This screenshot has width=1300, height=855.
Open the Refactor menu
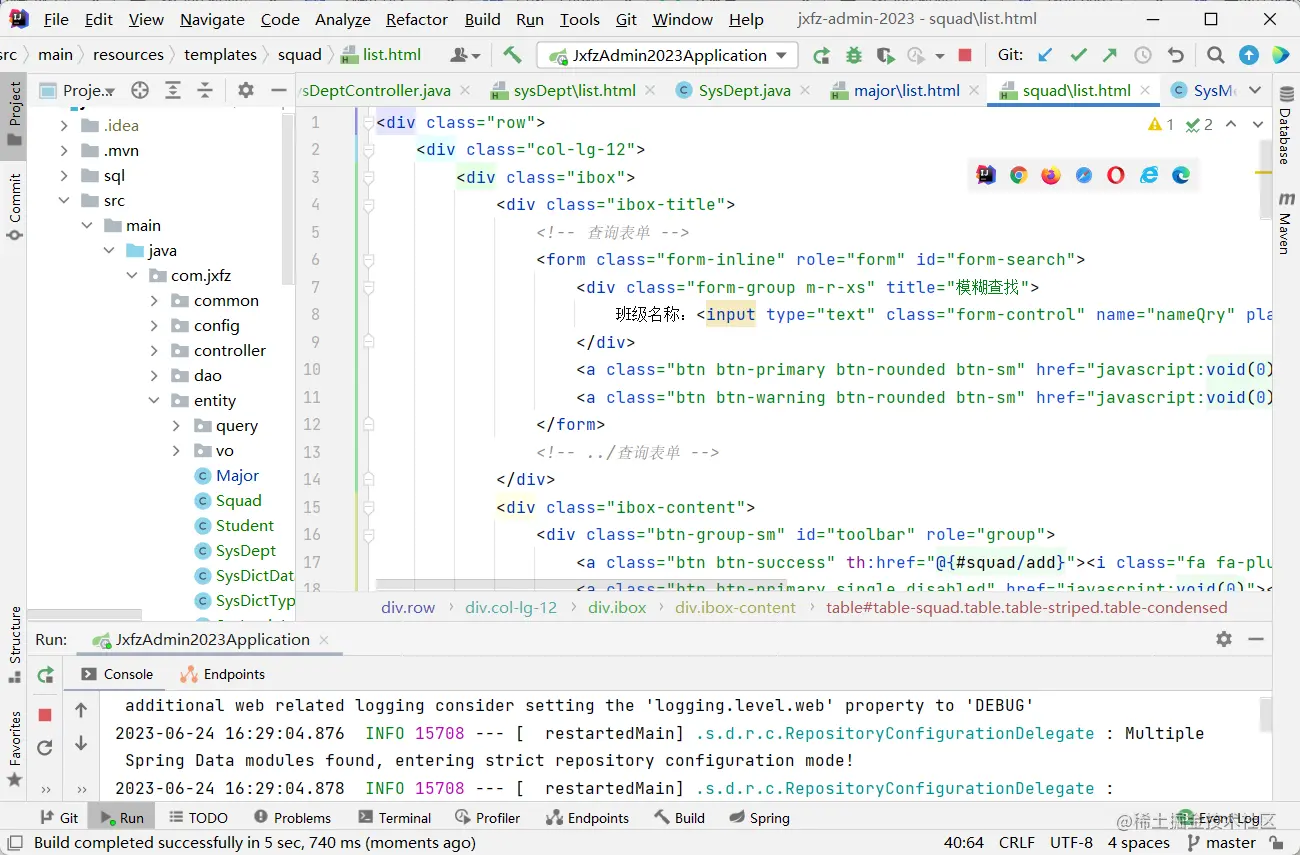(x=416, y=20)
